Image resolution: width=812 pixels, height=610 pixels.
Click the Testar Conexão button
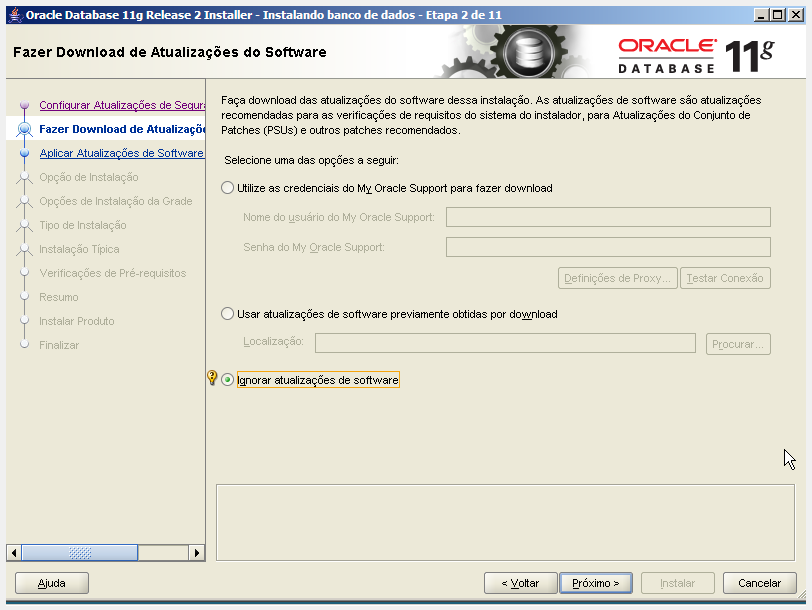coord(725,278)
